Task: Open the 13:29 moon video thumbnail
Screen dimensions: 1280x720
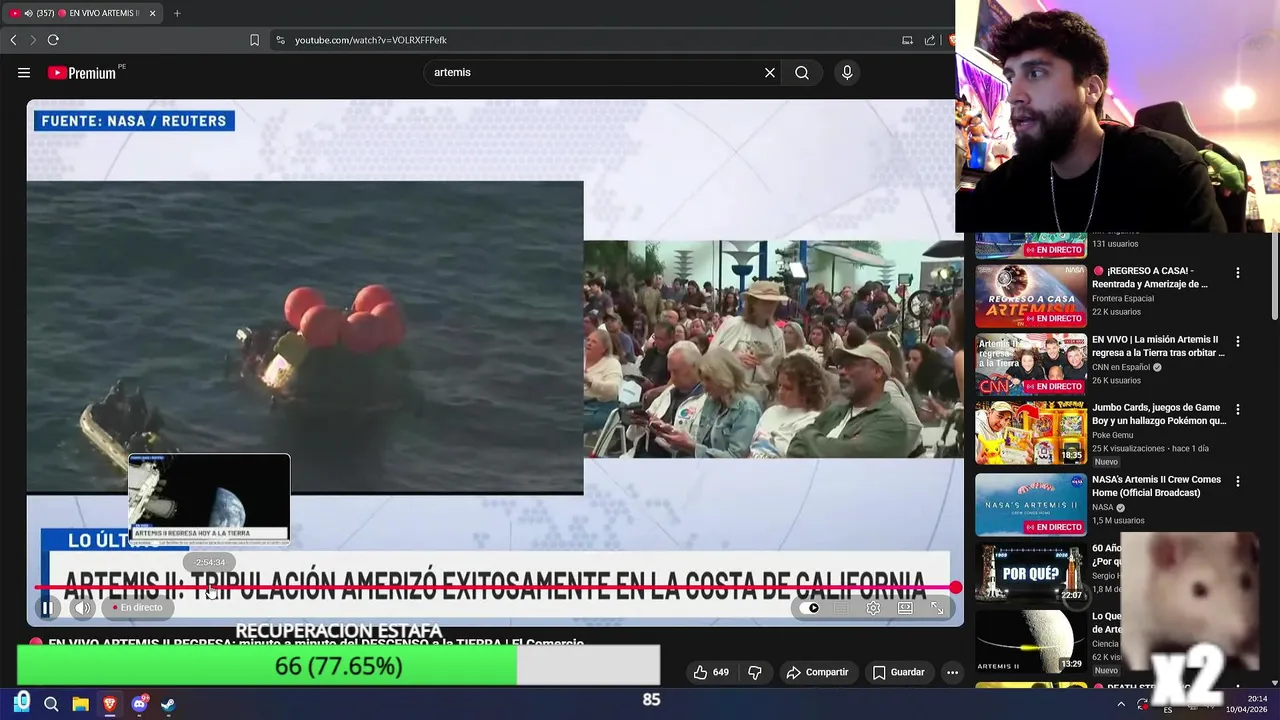Action: 1031,642
